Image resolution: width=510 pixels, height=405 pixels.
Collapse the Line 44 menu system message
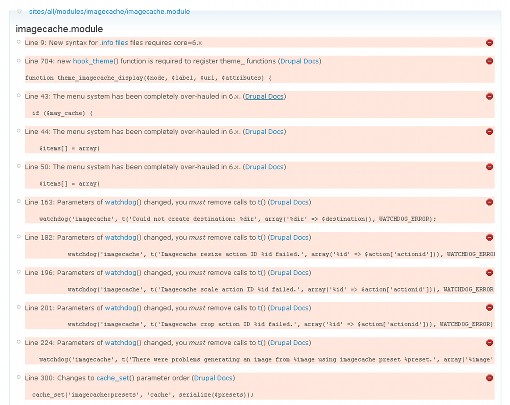coord(19,131)
